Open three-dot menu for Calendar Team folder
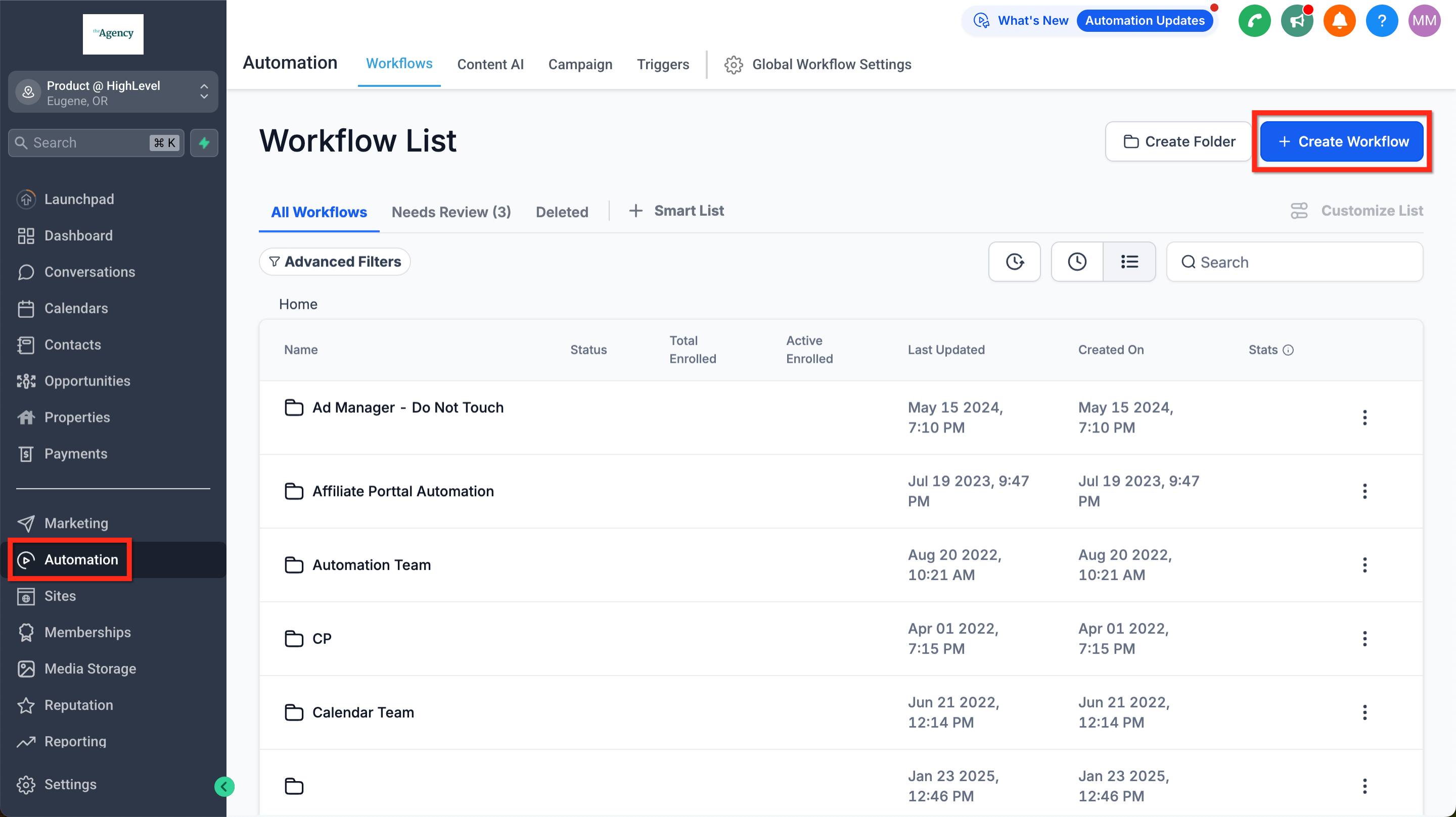The image size is (1456, 817). point(1364,712)
